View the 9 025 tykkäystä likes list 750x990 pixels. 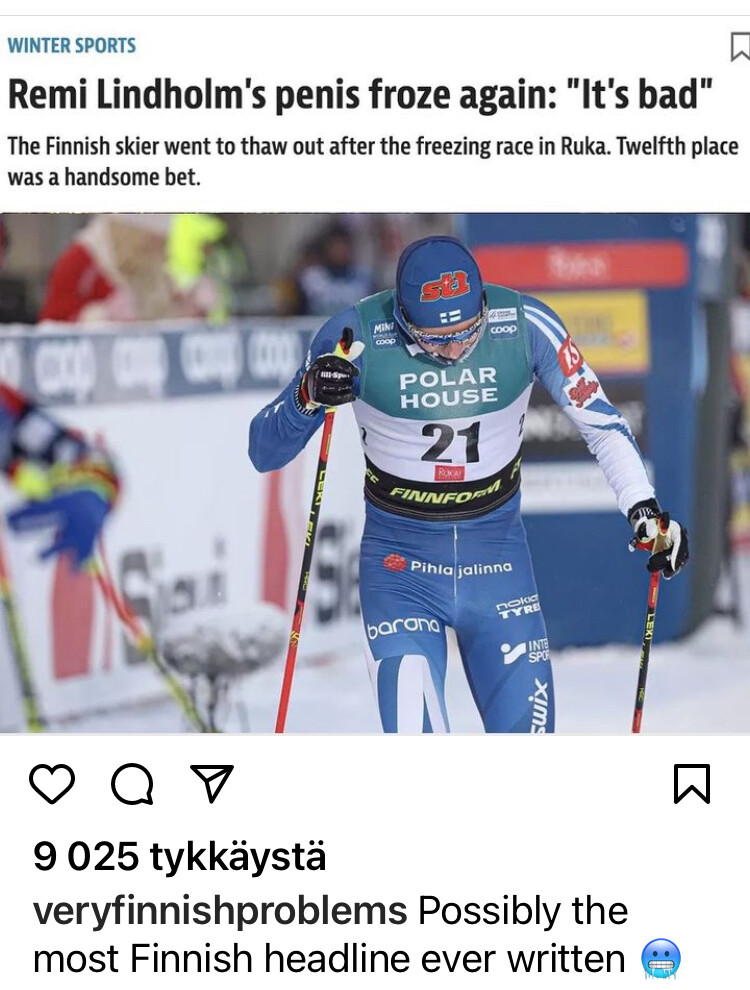179,857
